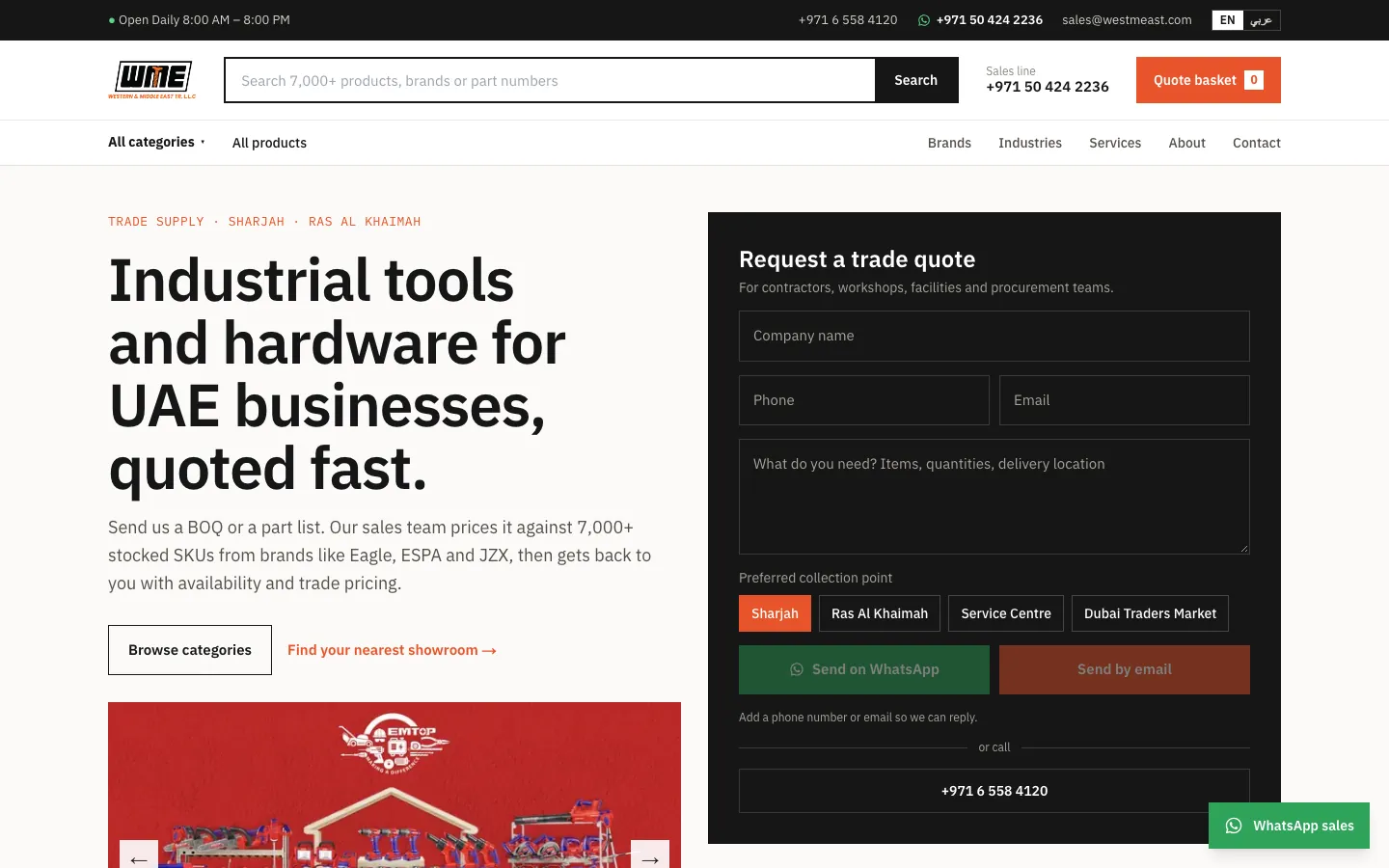
Task: Open the About page
Action: pyautogui.click(x=1186, y=143)
